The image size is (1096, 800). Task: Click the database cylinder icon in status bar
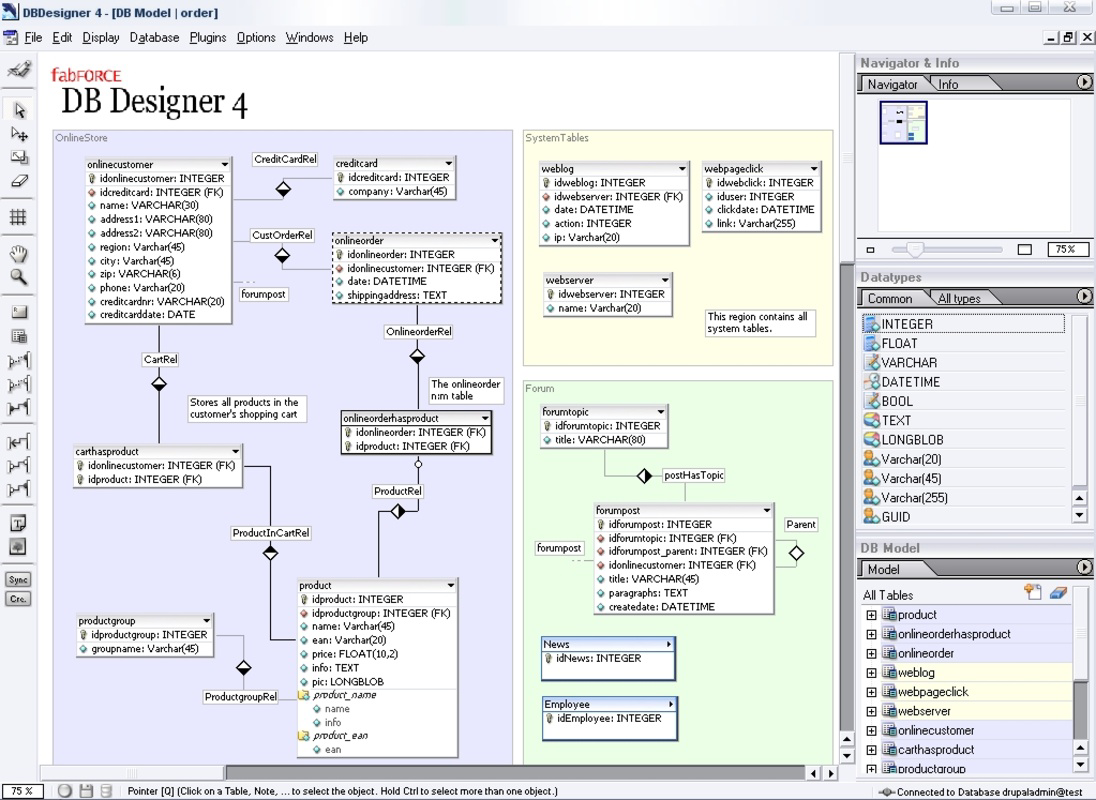106,791
